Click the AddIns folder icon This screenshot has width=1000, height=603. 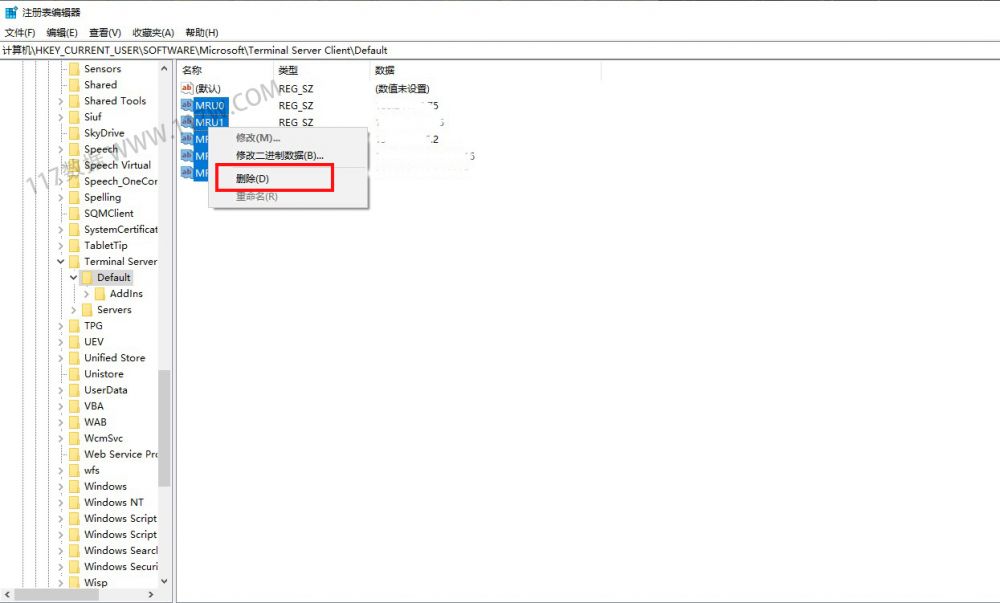100,294
